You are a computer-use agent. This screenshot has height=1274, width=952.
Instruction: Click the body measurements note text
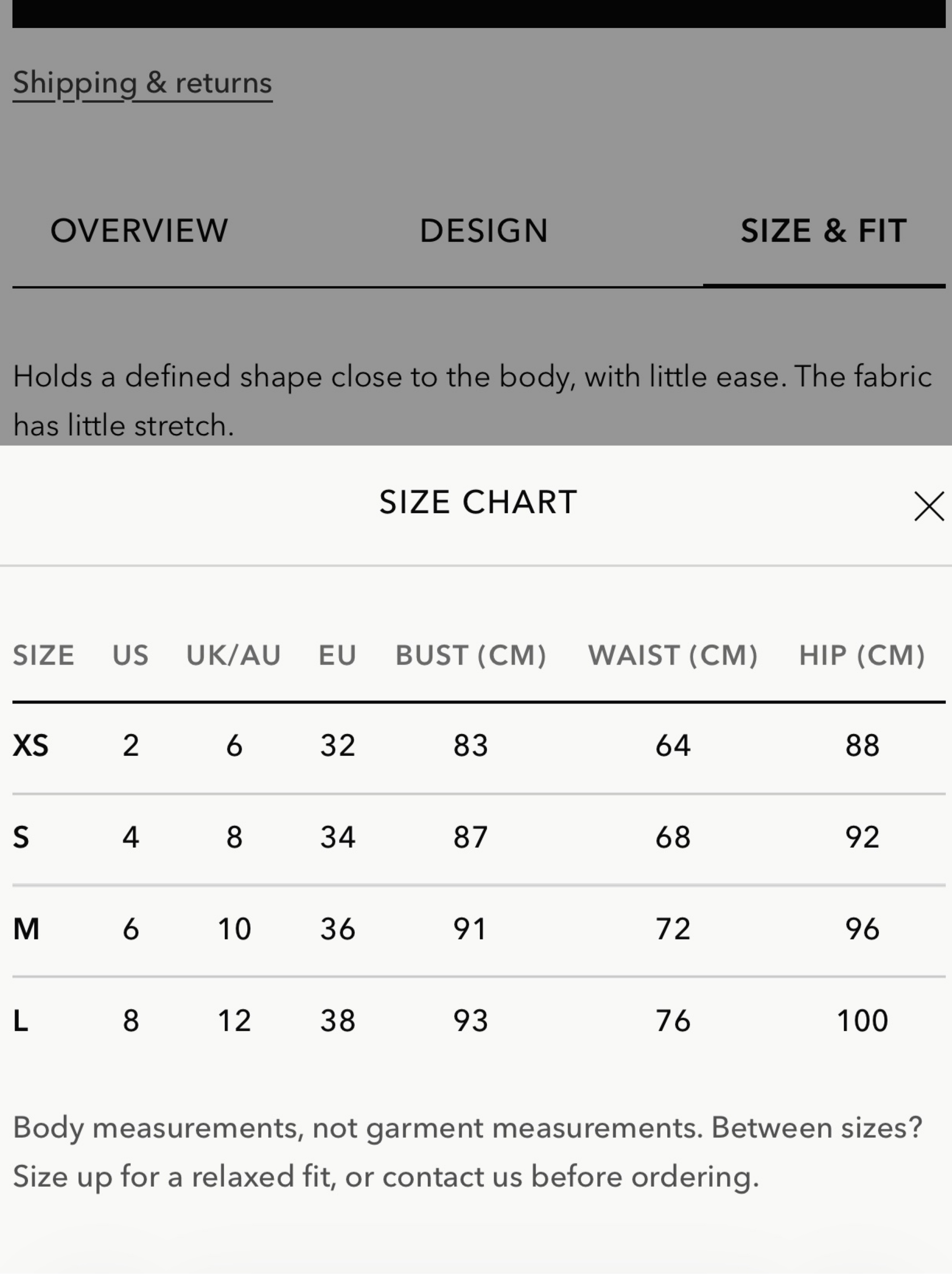click(x=468, y=1152)
